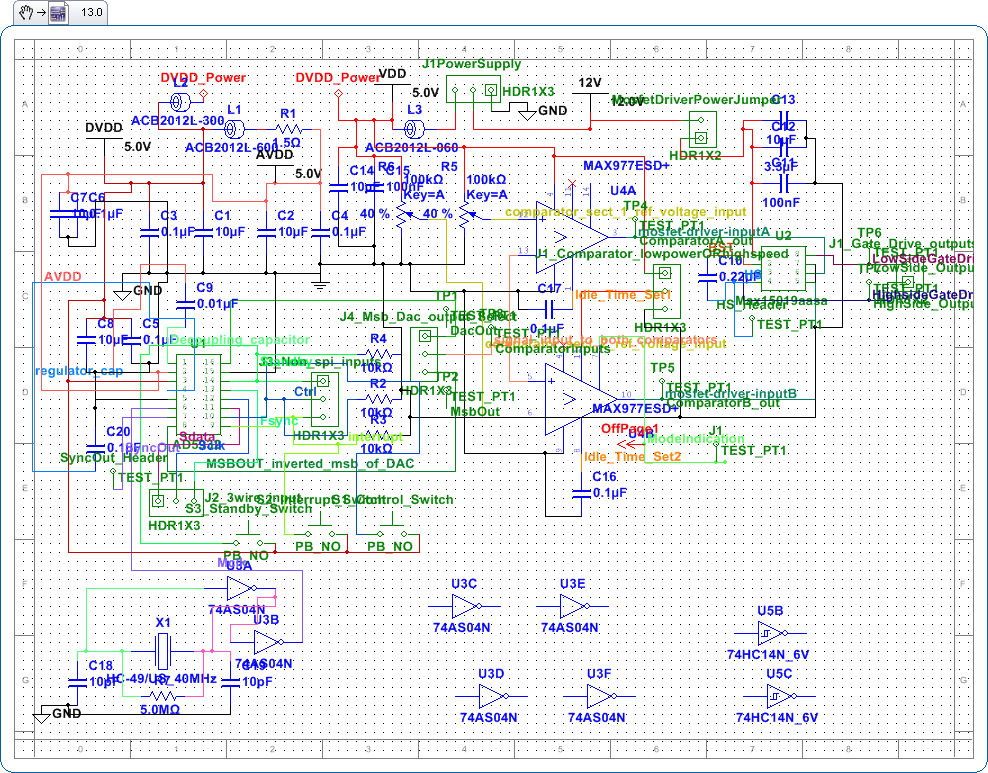The image size is (988, 773).
Task: Click the Idle_Time_Set1 net label
Action: pyautogui.click(x=624, y=294)
